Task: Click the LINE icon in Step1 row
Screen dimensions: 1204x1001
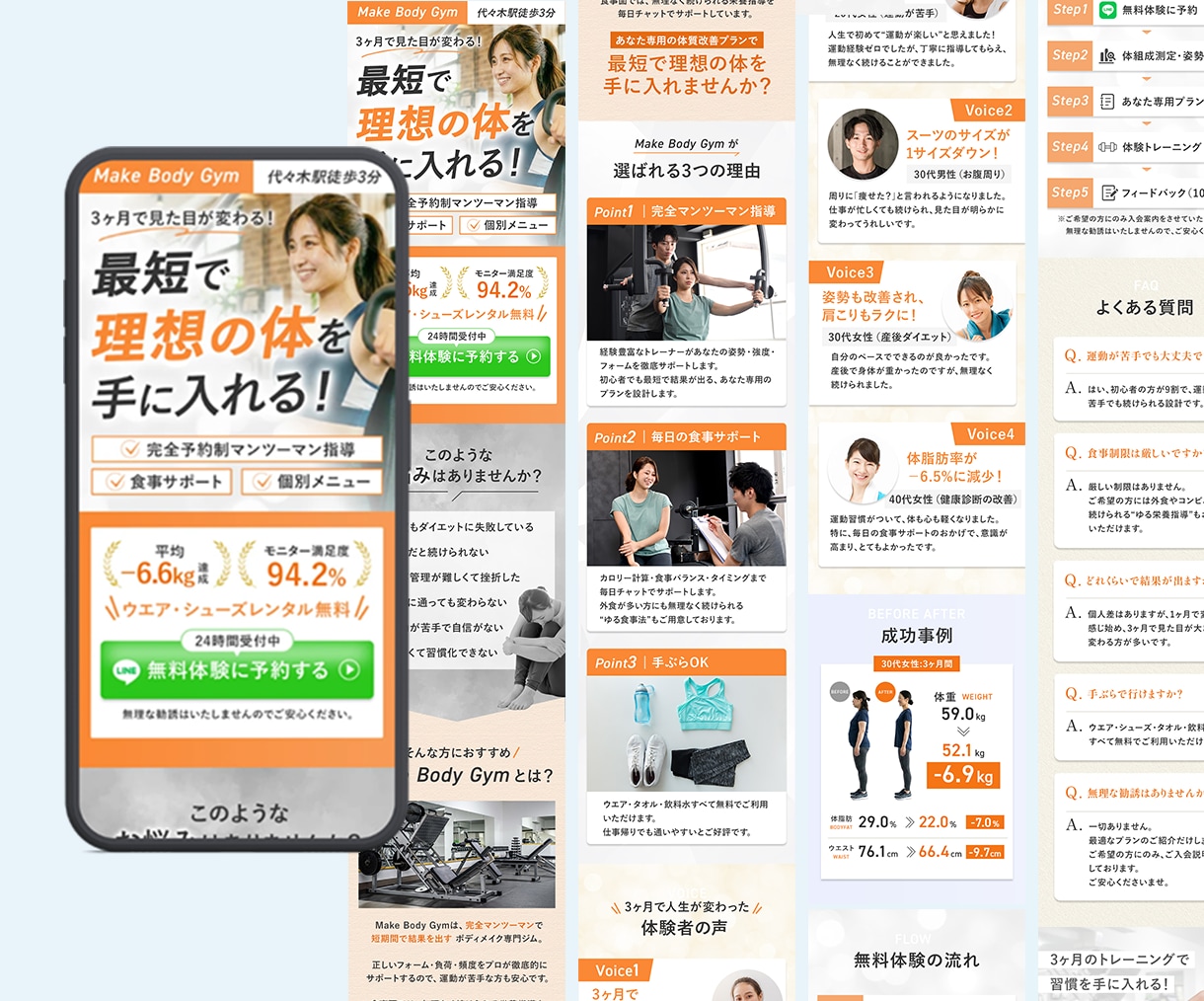Action: point(1107,10)
